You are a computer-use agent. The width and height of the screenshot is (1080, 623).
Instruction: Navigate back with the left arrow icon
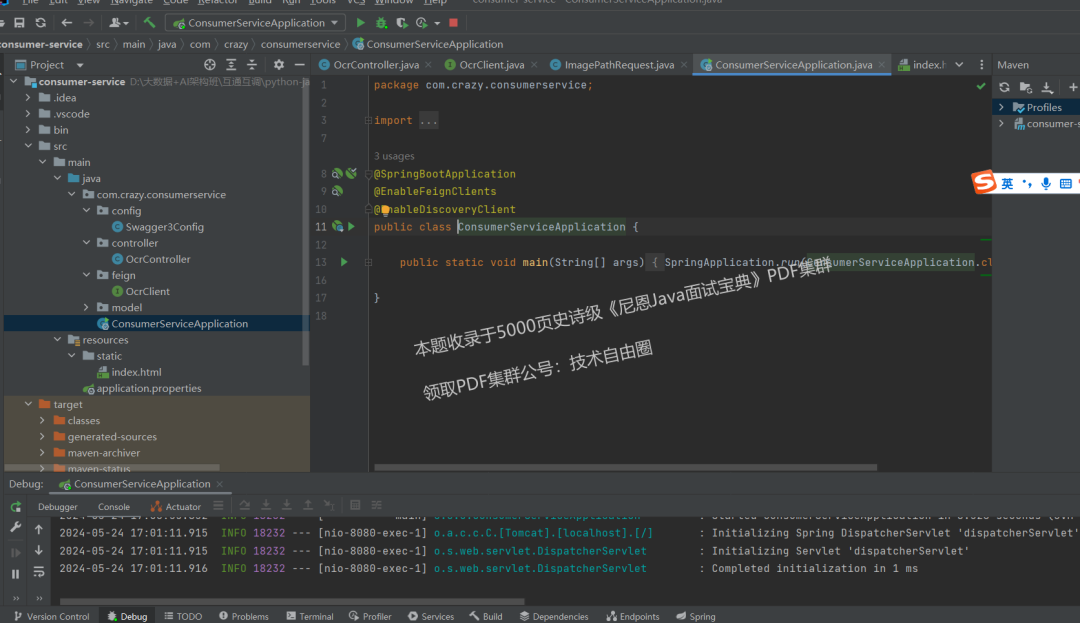[x=67, y=23]
